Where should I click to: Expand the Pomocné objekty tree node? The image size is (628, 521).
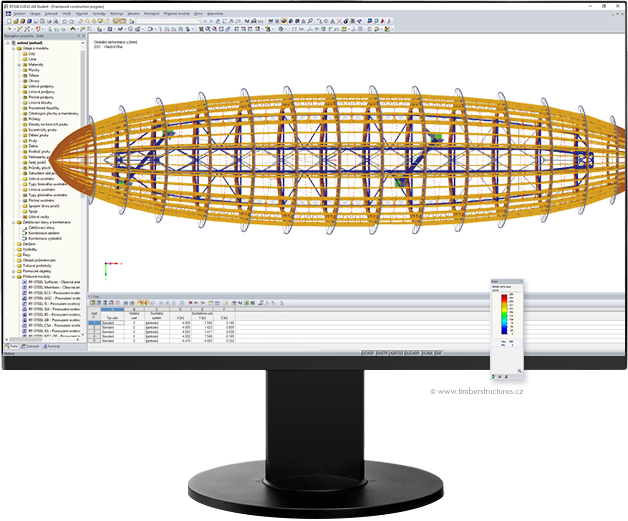tap(13, 271)
